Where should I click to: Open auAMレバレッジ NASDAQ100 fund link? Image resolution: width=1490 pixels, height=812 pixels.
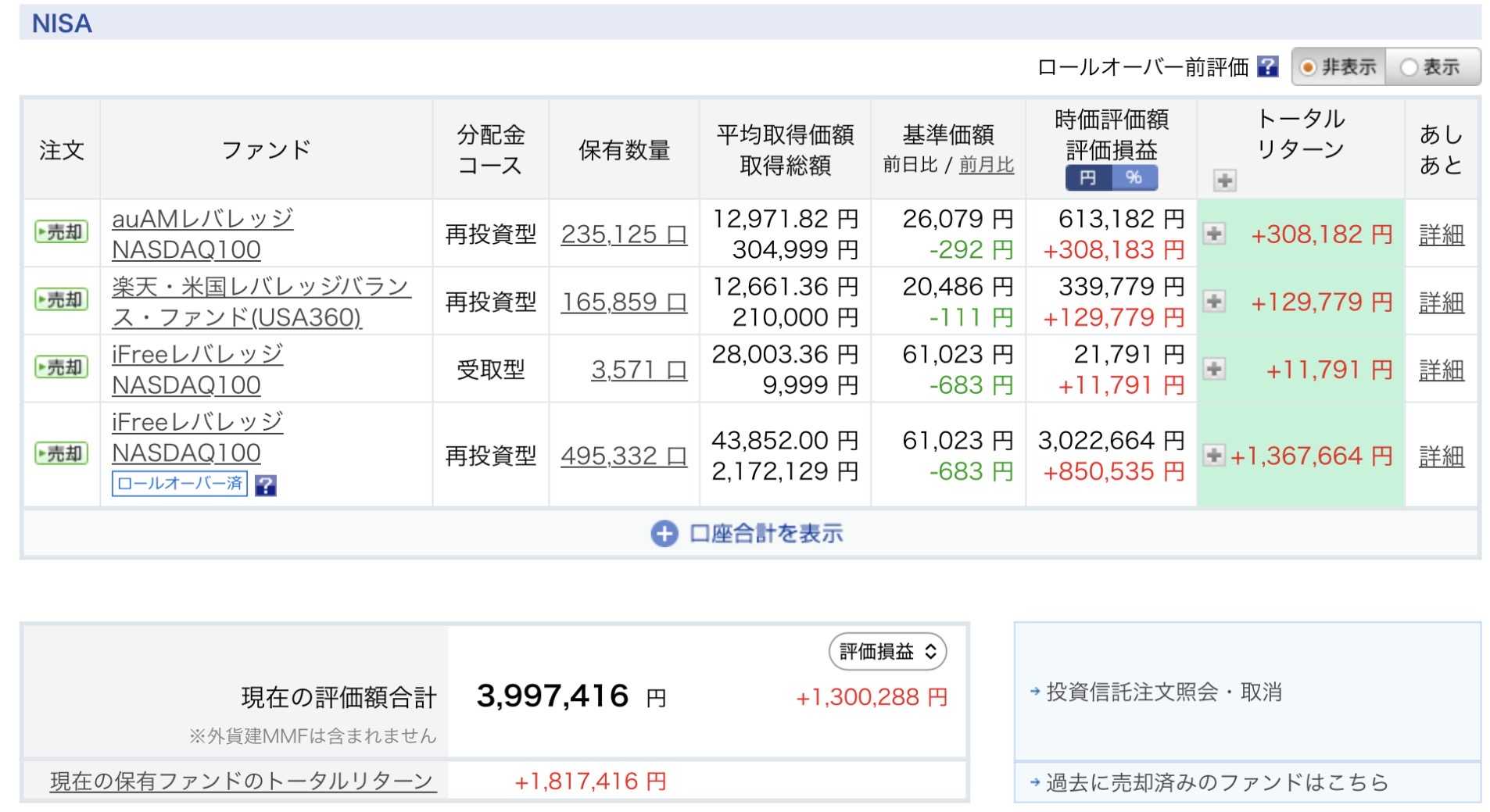point(202,234)
